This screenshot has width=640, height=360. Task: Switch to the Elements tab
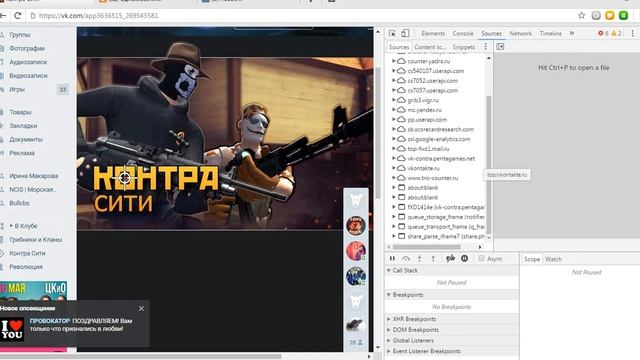coord(433,33)
